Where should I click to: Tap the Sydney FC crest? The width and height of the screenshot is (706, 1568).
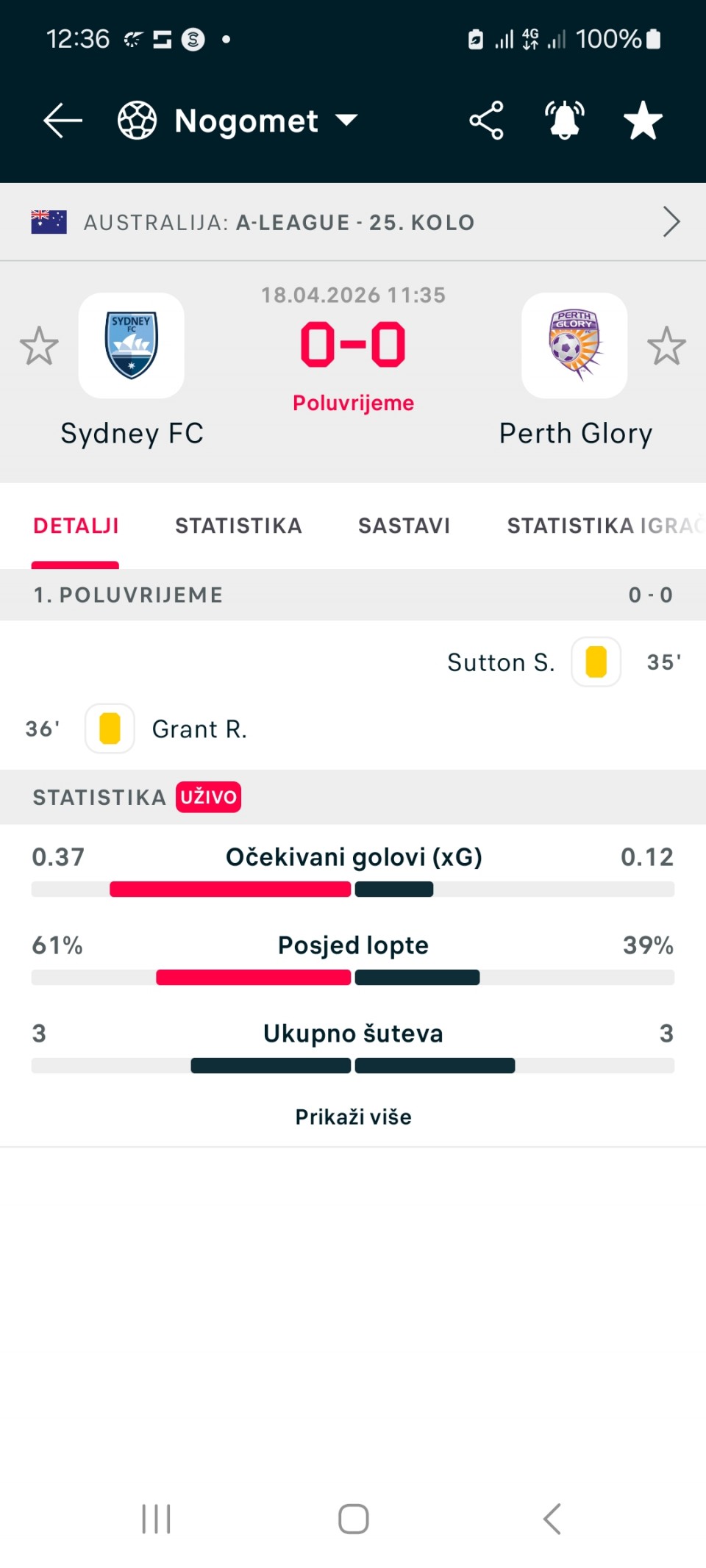point(132,346)
